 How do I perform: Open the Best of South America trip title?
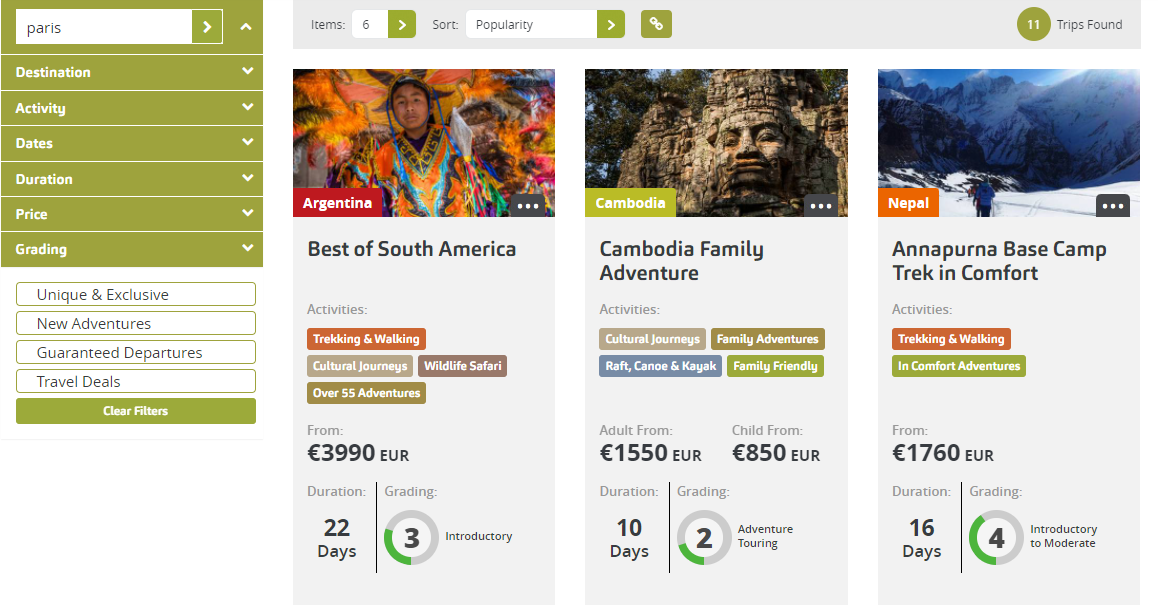click(x=411, y=249)
